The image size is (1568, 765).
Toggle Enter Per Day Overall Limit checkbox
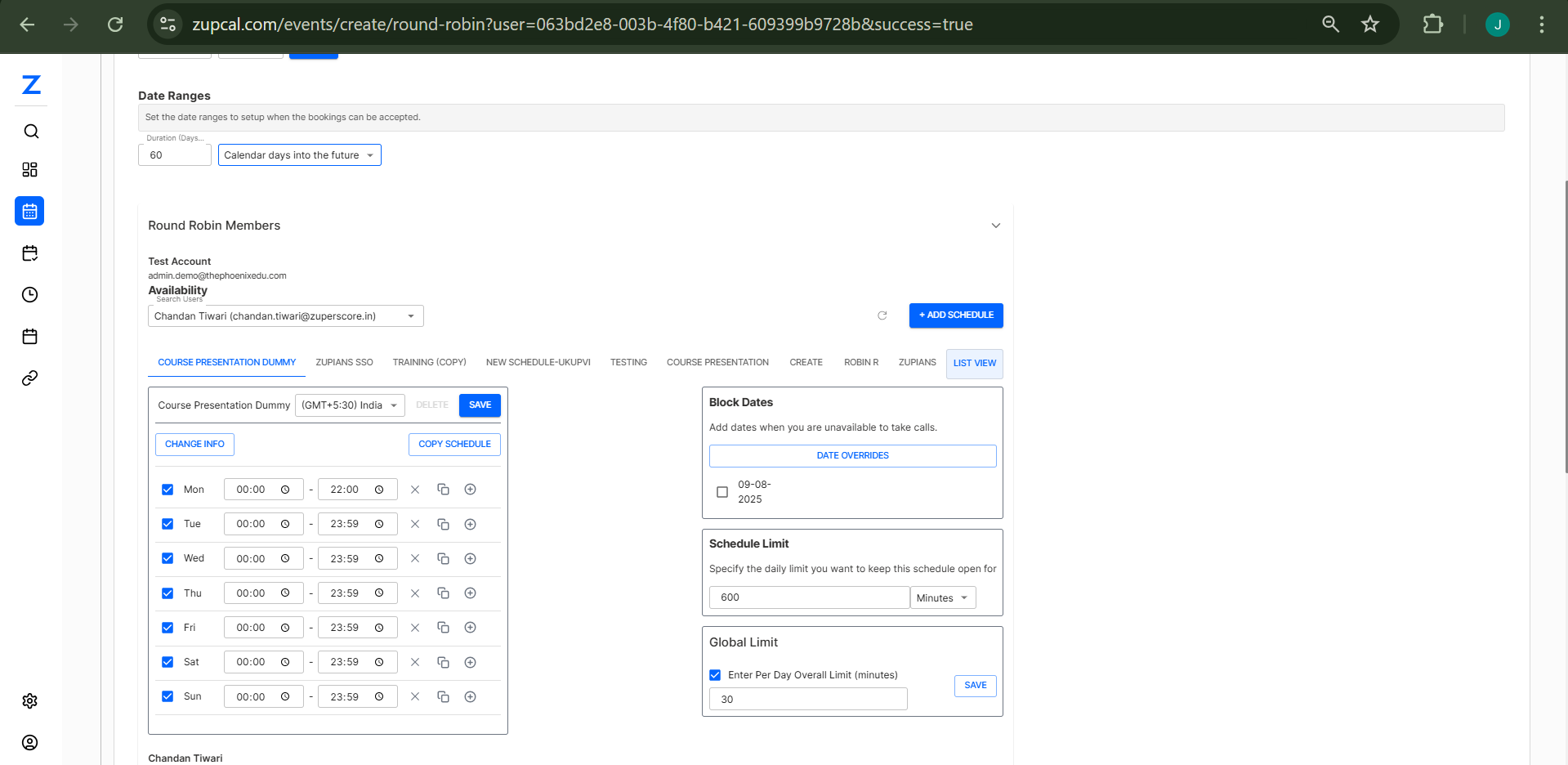pos(715,675)
